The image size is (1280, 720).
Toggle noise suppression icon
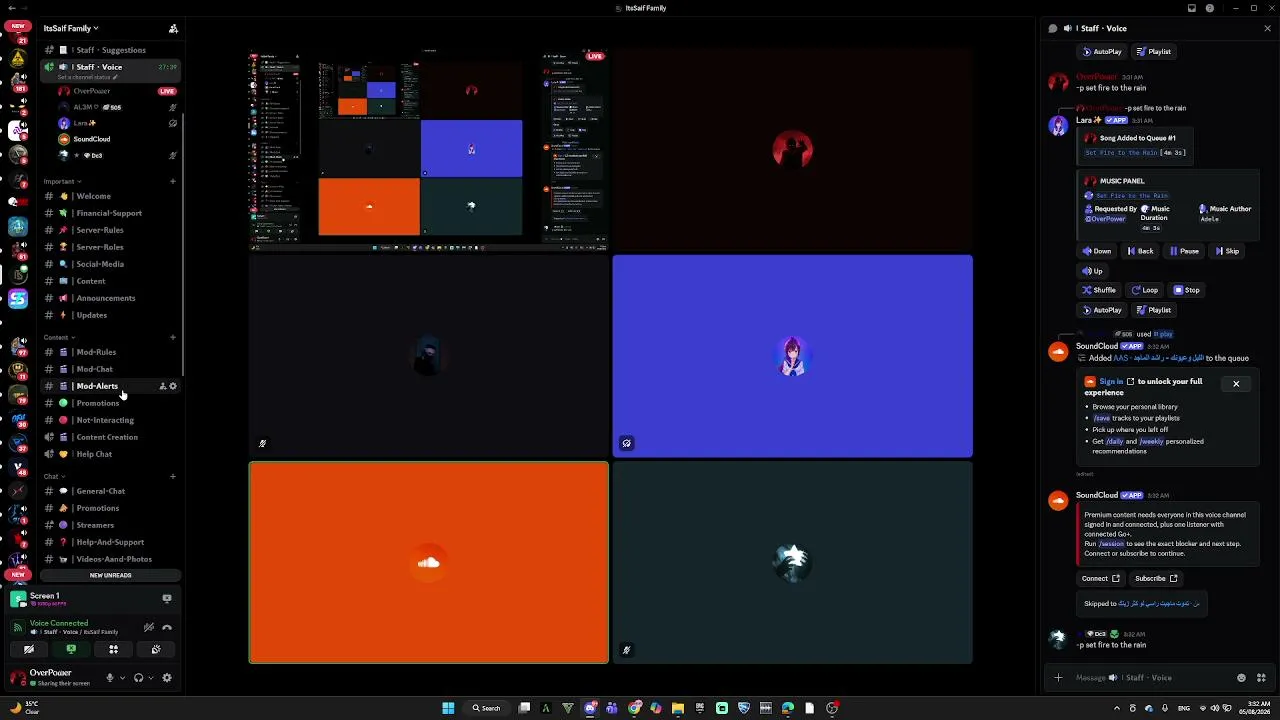click(x=149, y=628)
